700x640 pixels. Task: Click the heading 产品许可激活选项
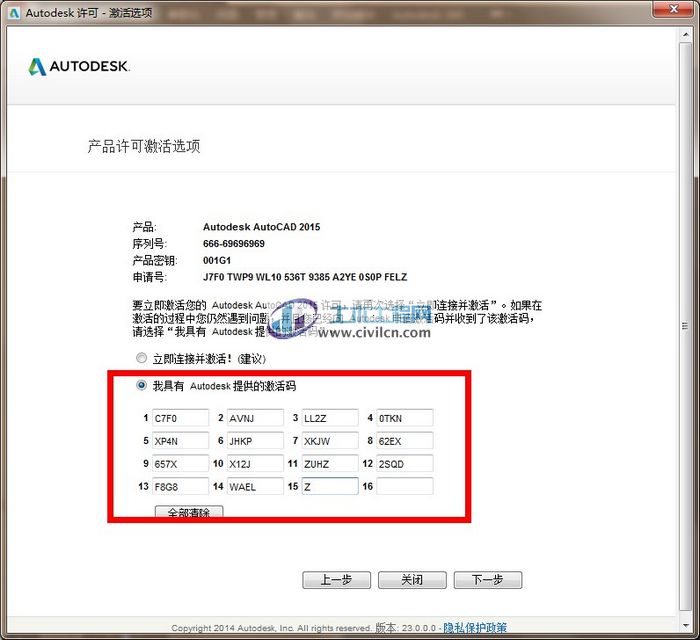click(144, 146)
